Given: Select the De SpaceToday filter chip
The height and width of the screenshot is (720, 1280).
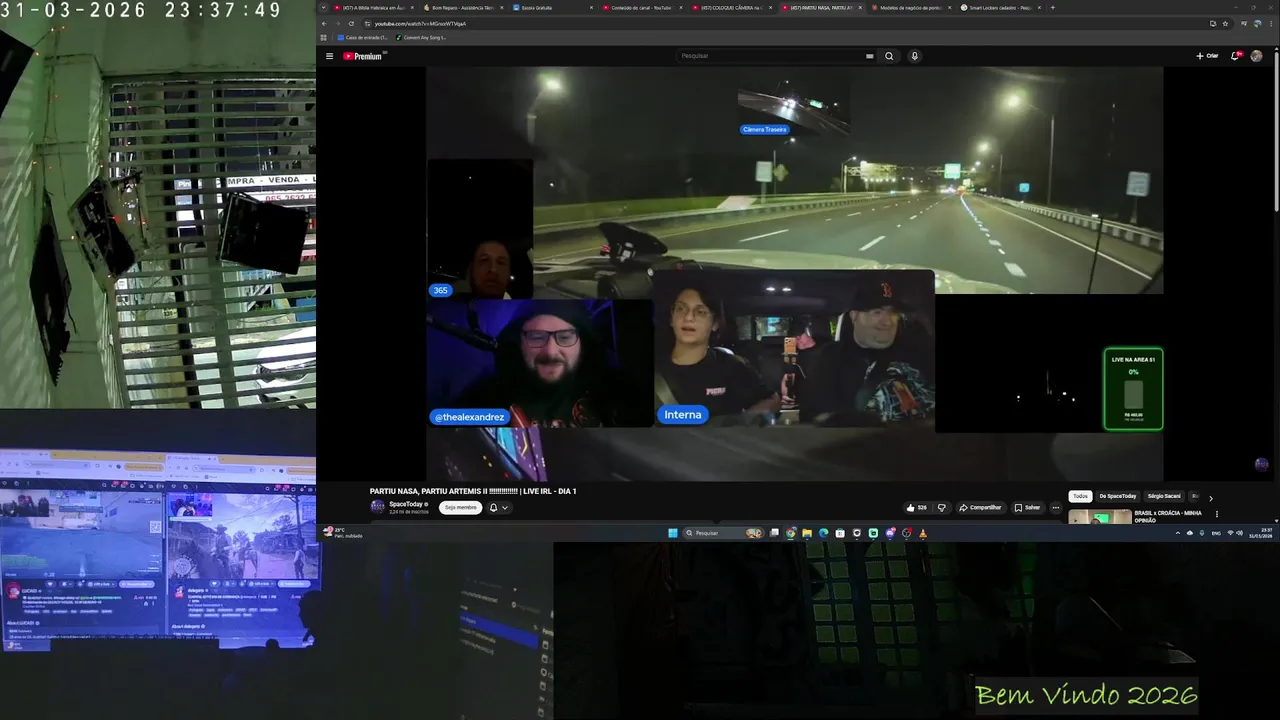Looking at the screenshot, I should (x=1118, y=496).
